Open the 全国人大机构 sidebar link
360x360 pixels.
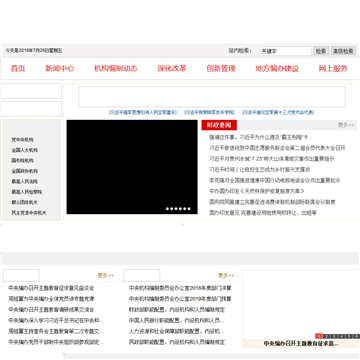pos(25,150)
